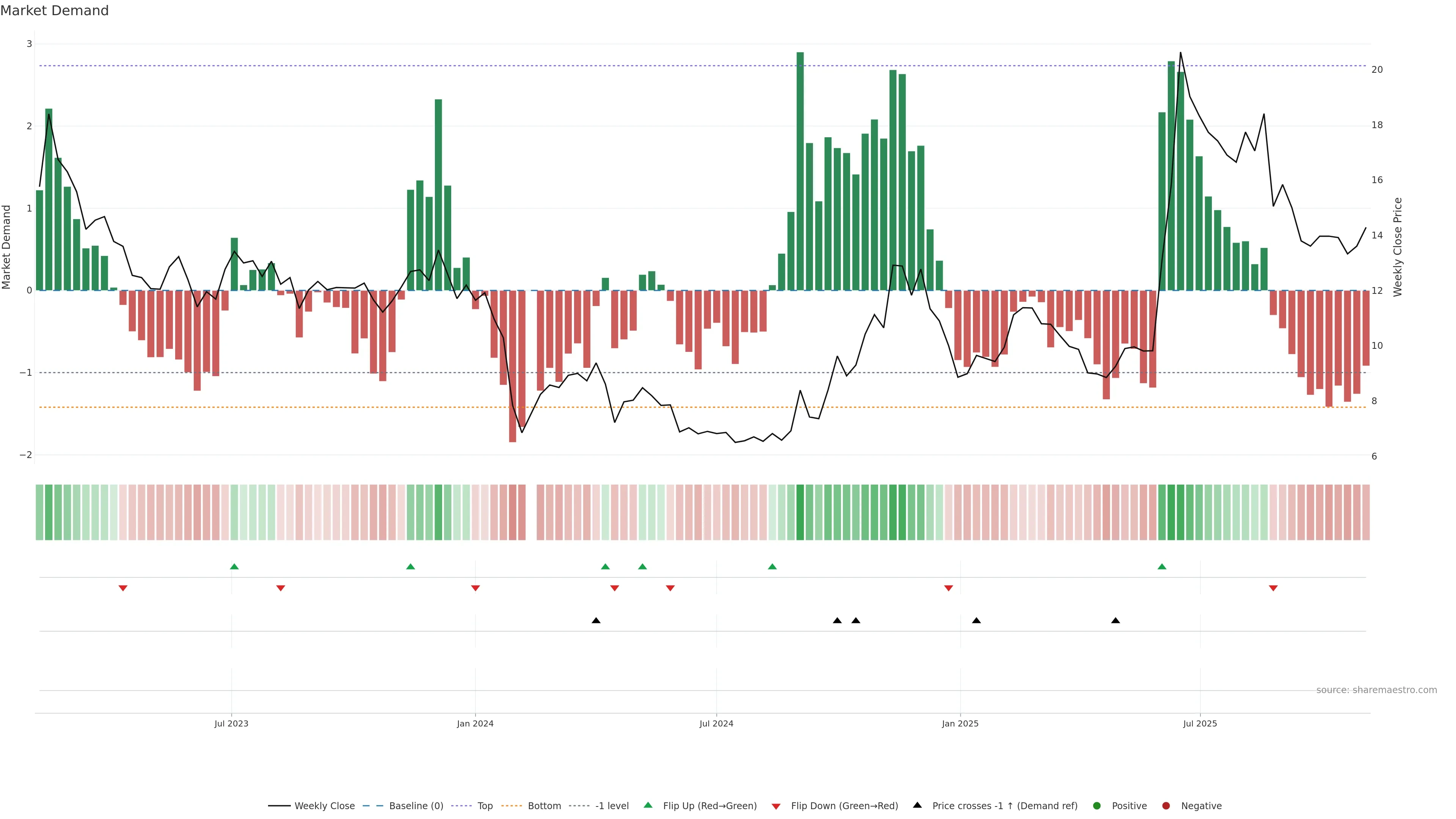Screen dimensions: 1456x819
Task: Toggle the -1 level legend entry
Action: click(x=612, y=806)
